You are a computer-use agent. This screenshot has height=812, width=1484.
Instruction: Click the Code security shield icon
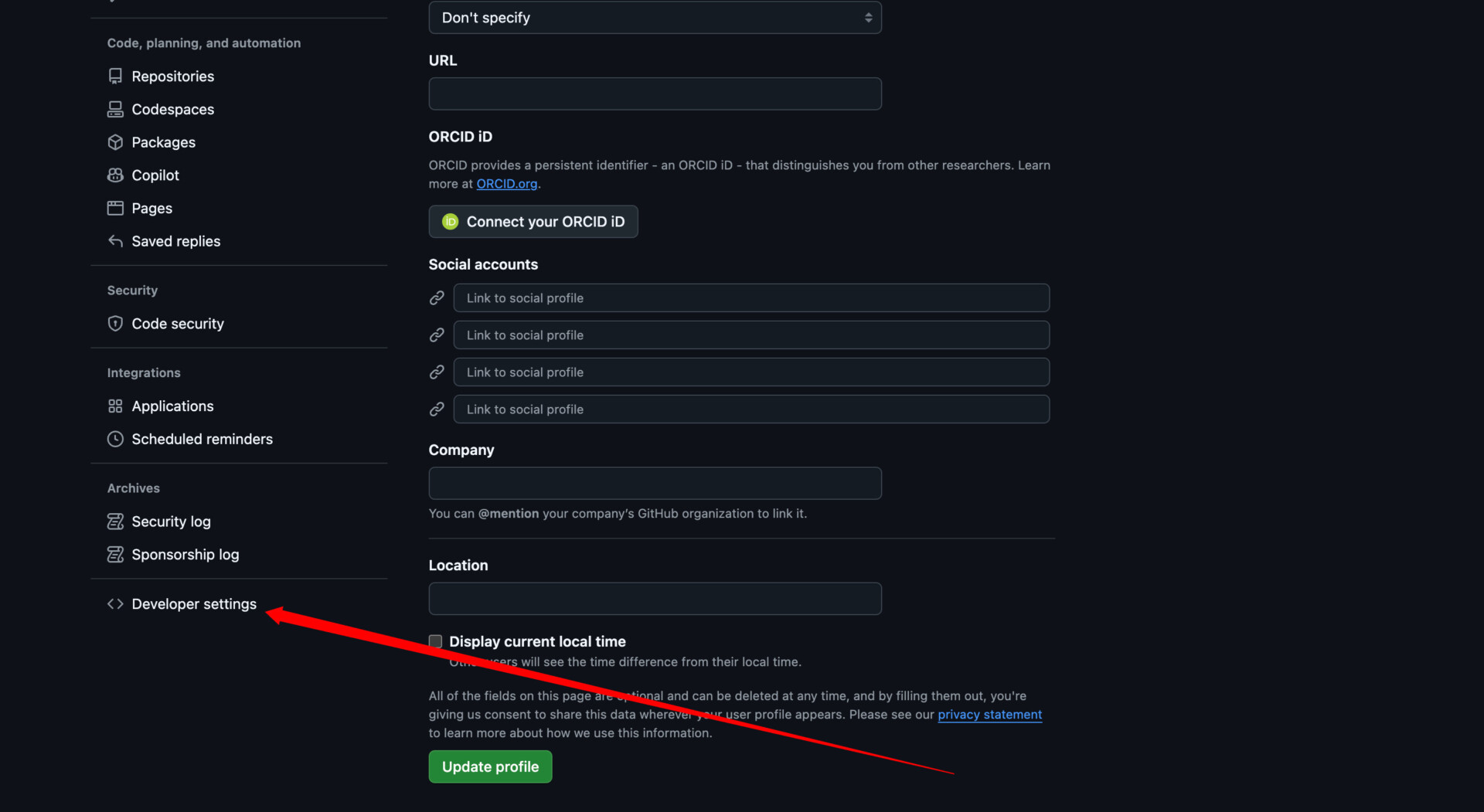point(115,324)
